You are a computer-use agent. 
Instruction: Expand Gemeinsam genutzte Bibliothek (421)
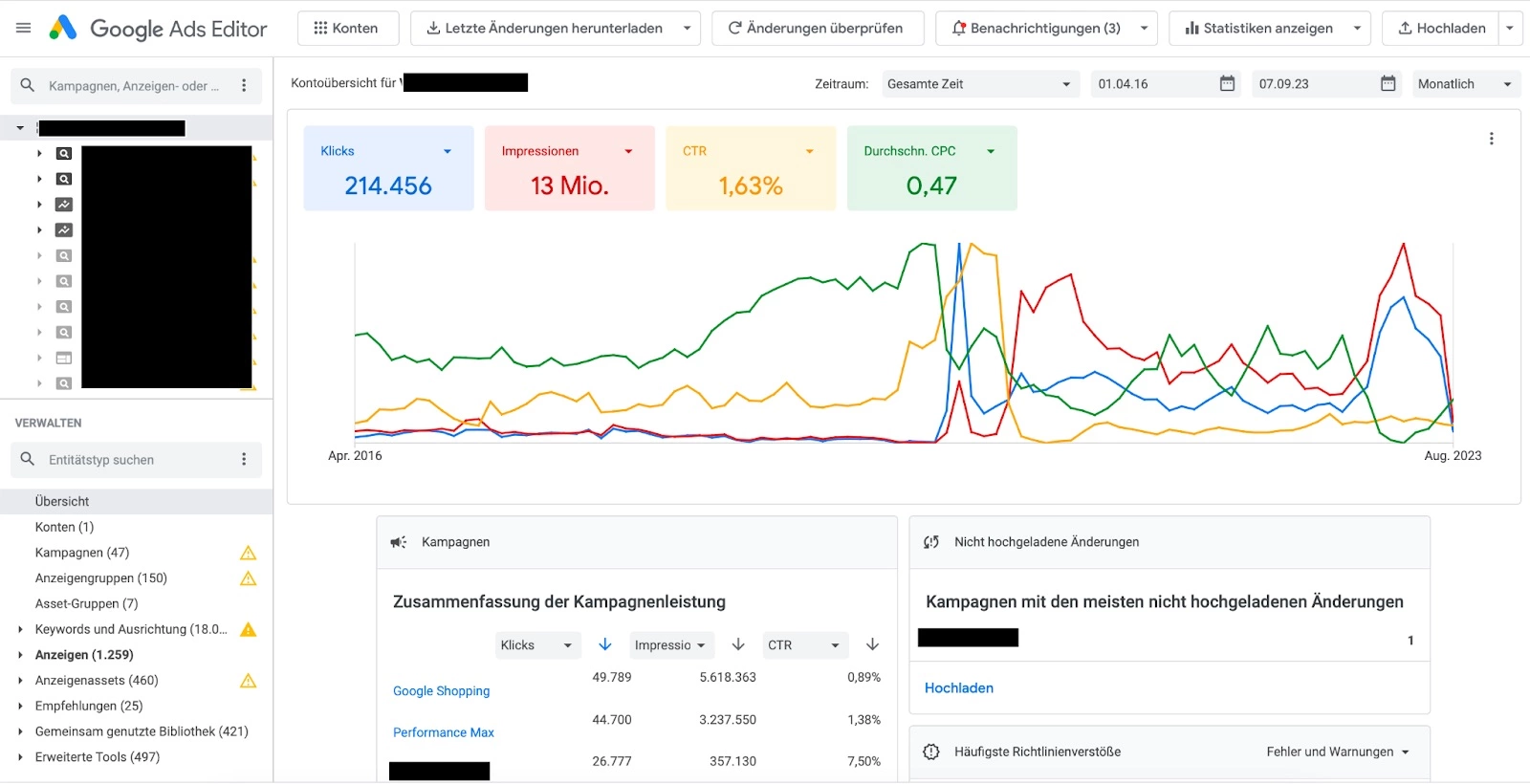point(20,731)
